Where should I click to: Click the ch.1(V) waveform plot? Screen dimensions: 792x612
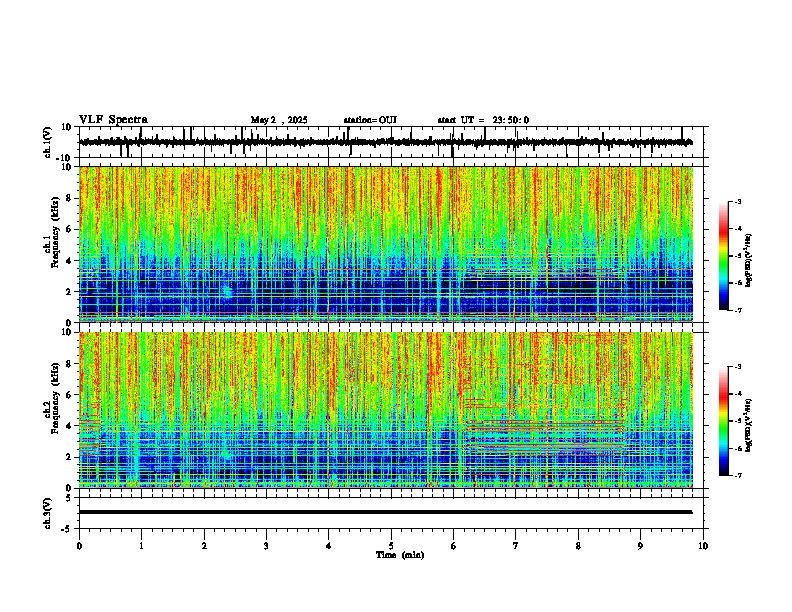click(x=393, y=142)
